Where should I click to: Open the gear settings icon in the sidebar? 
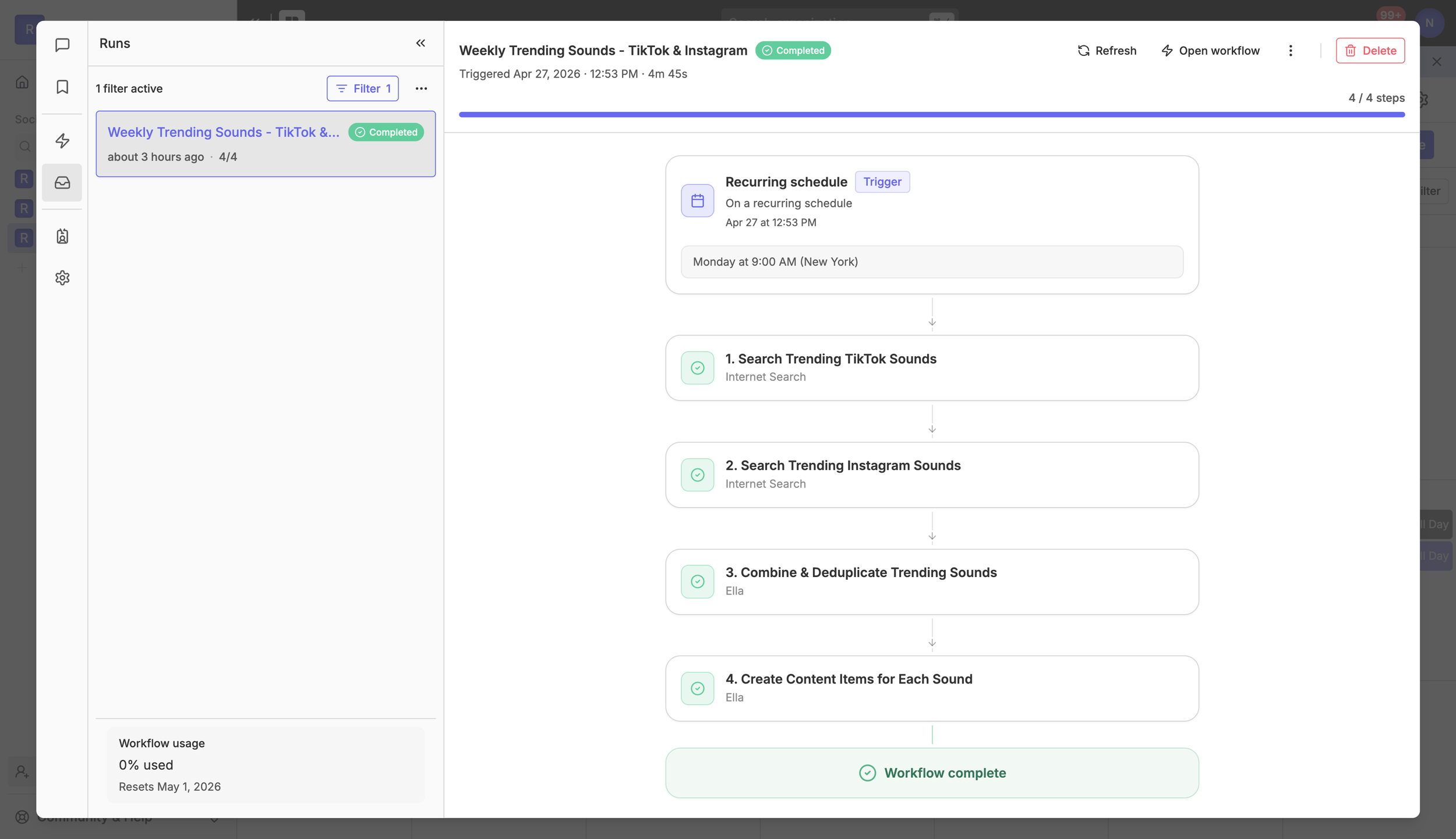62,278
